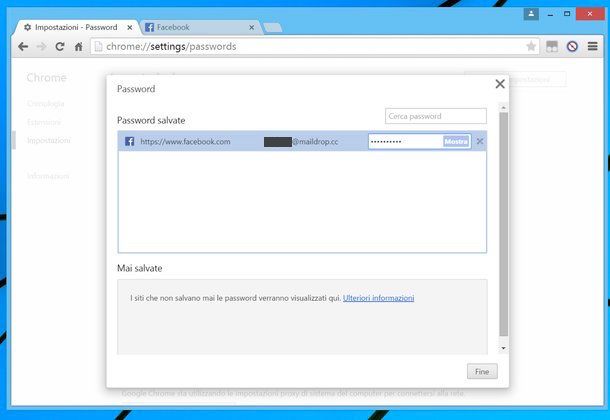The image size is (610, 420).
Task: Click the Mai salvate heading
Action: [139, 268]
